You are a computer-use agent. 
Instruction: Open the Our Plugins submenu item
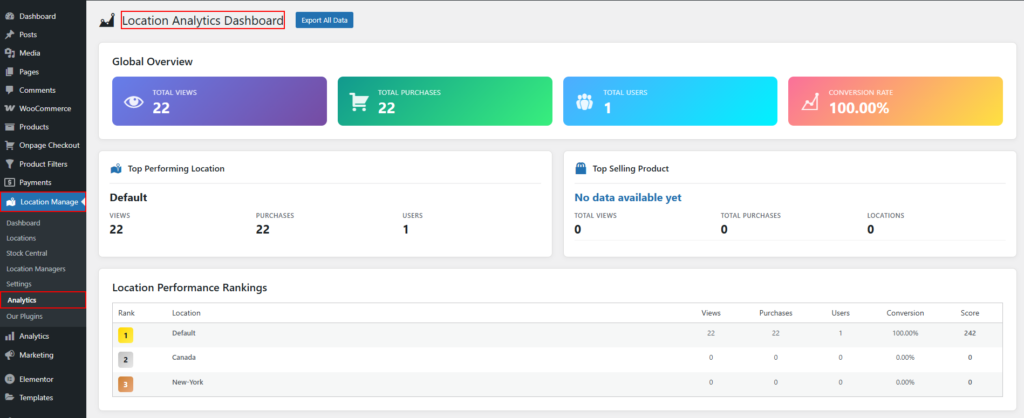pos(25,316)
